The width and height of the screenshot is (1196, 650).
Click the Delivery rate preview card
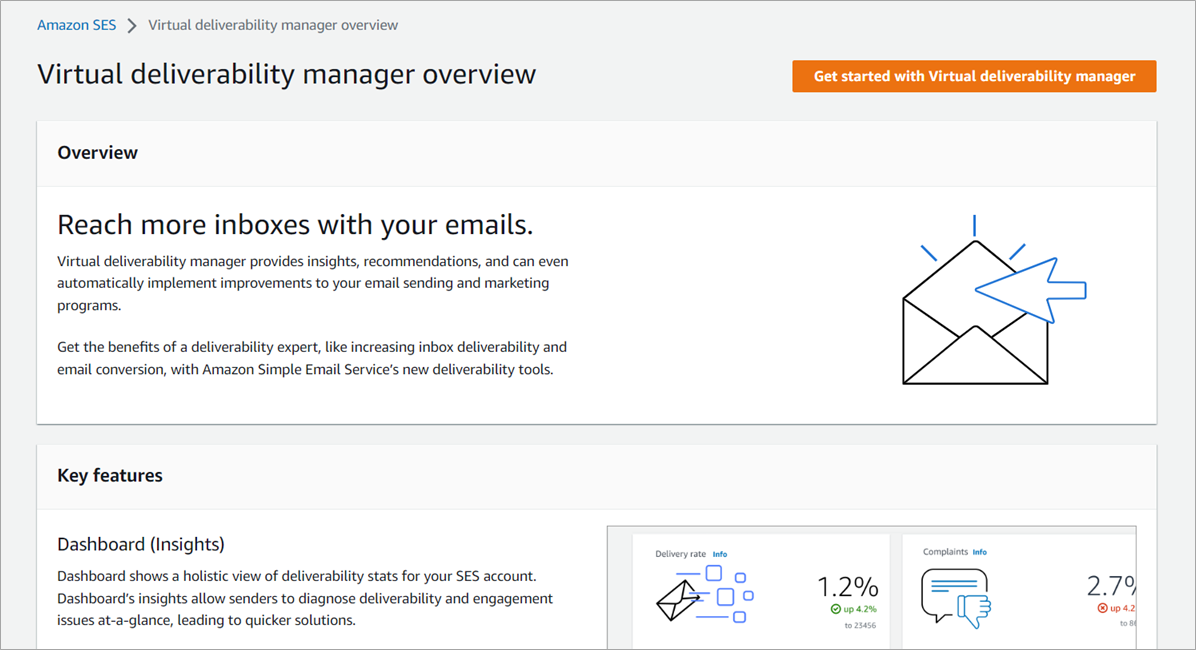761,591
